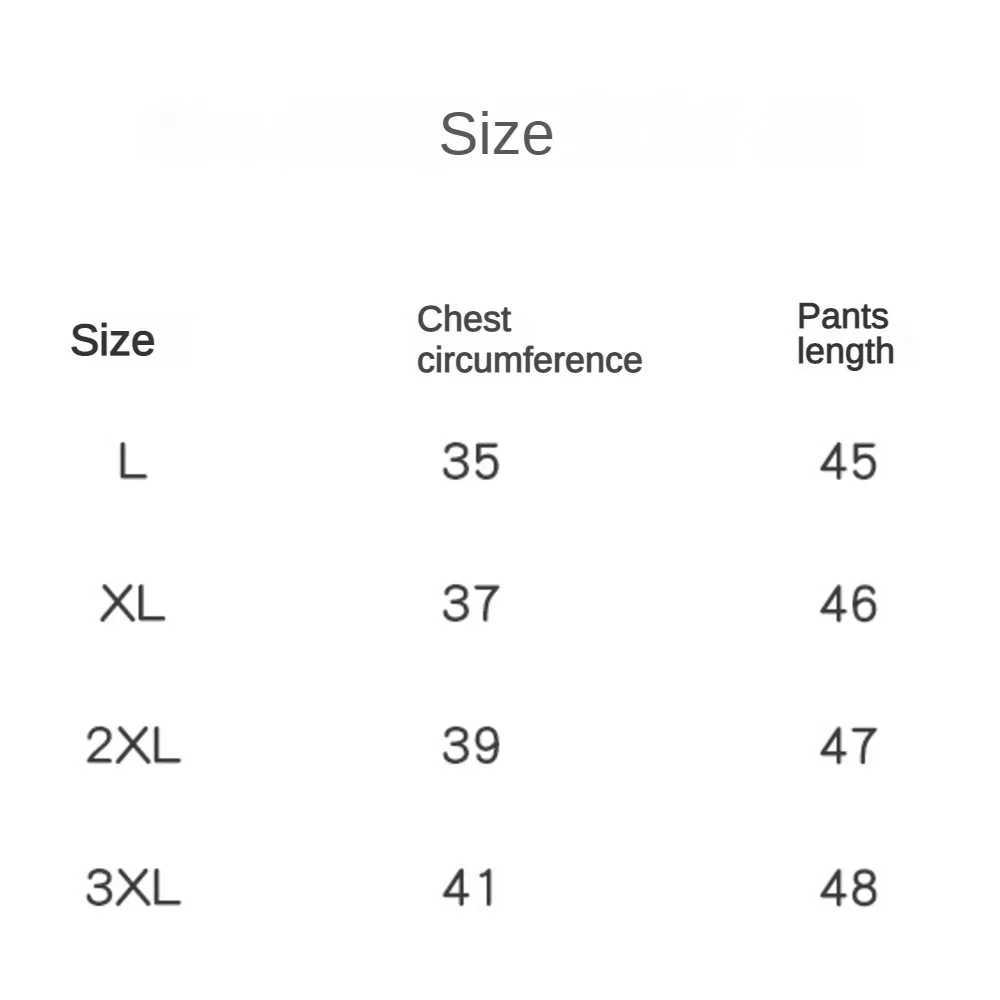Click the word Chest in header
Image resolution: width=1000 pixels, height=1000 pixels.
(x=463, y=320)
